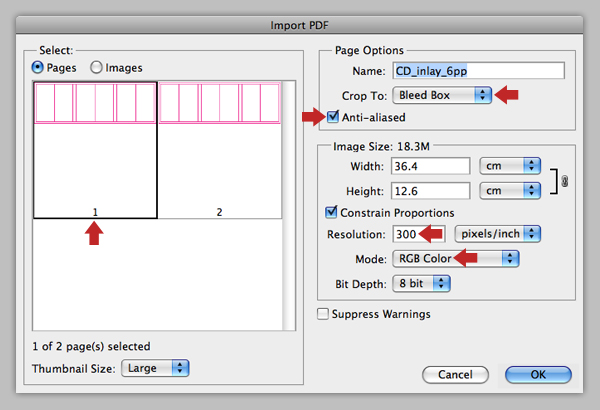
Task: Confirm import with OK button
Action: (538, 374)
